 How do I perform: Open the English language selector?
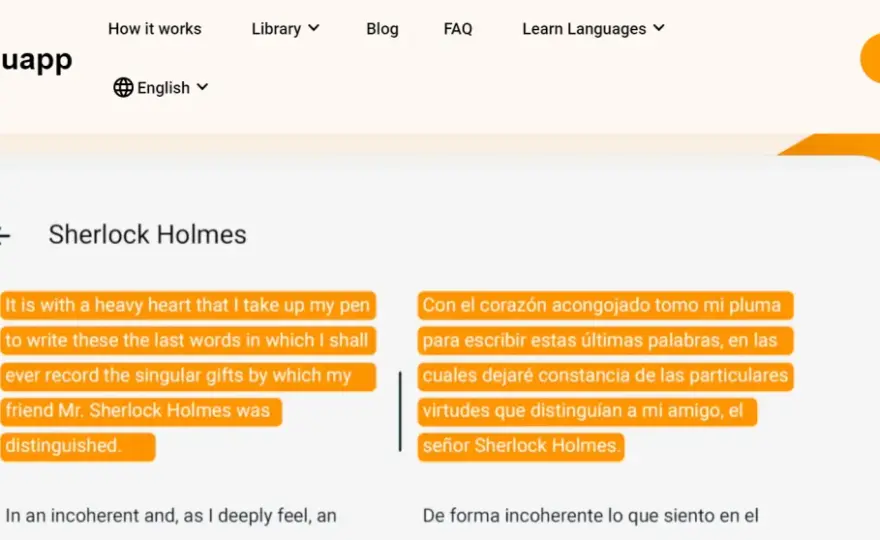pyautogui.click(x=161, y=88)
